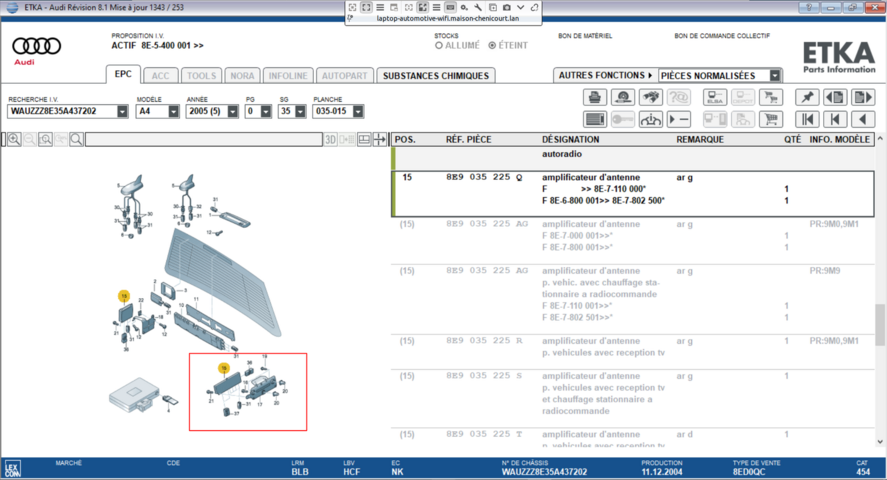The image size is (887, 480).
Task: Open the ANNÉE 2005 (5) dropdown
Action: click(x=232, y=111)
